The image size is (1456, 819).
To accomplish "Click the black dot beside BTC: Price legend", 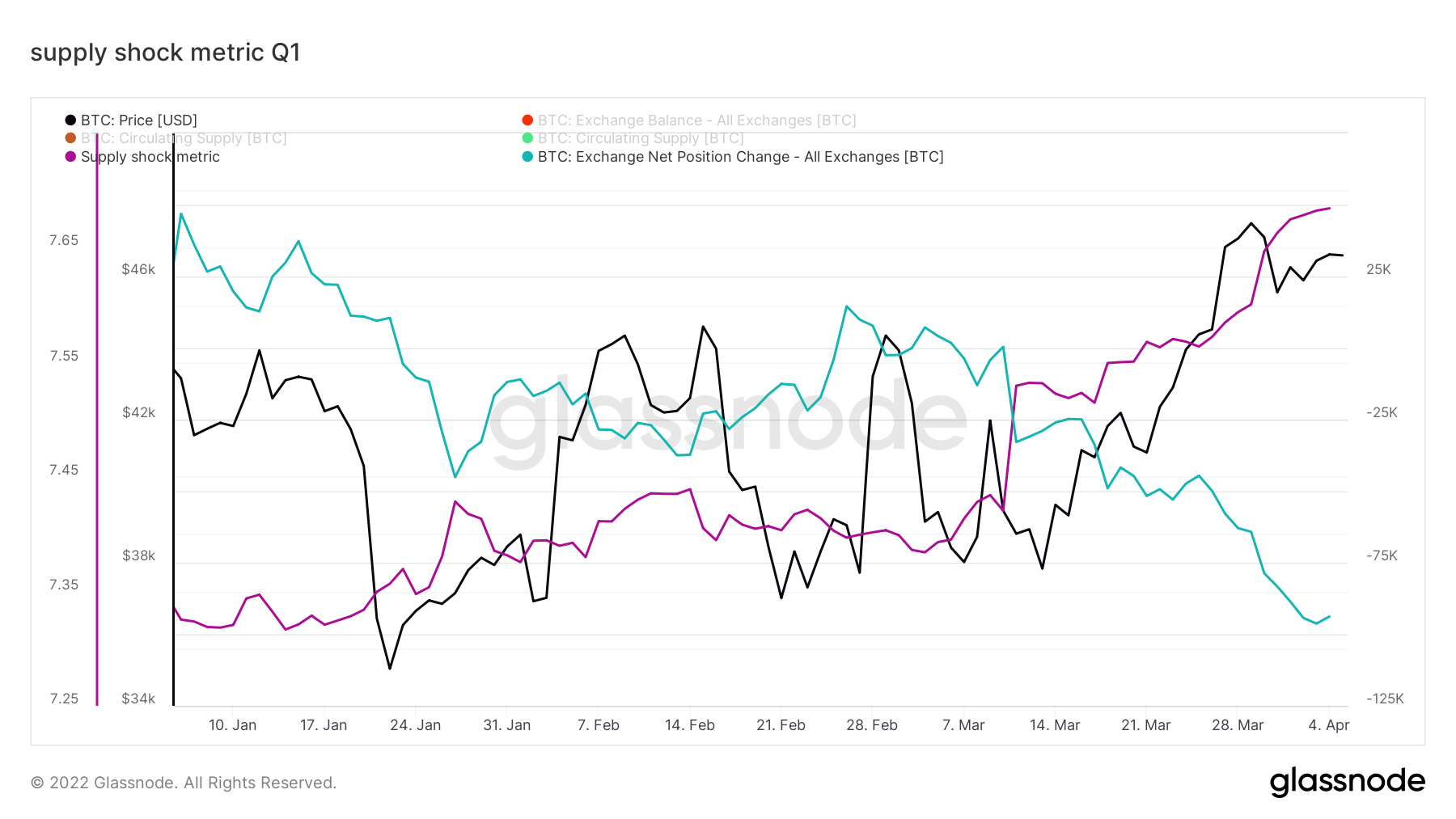I will tap(70, 120).
